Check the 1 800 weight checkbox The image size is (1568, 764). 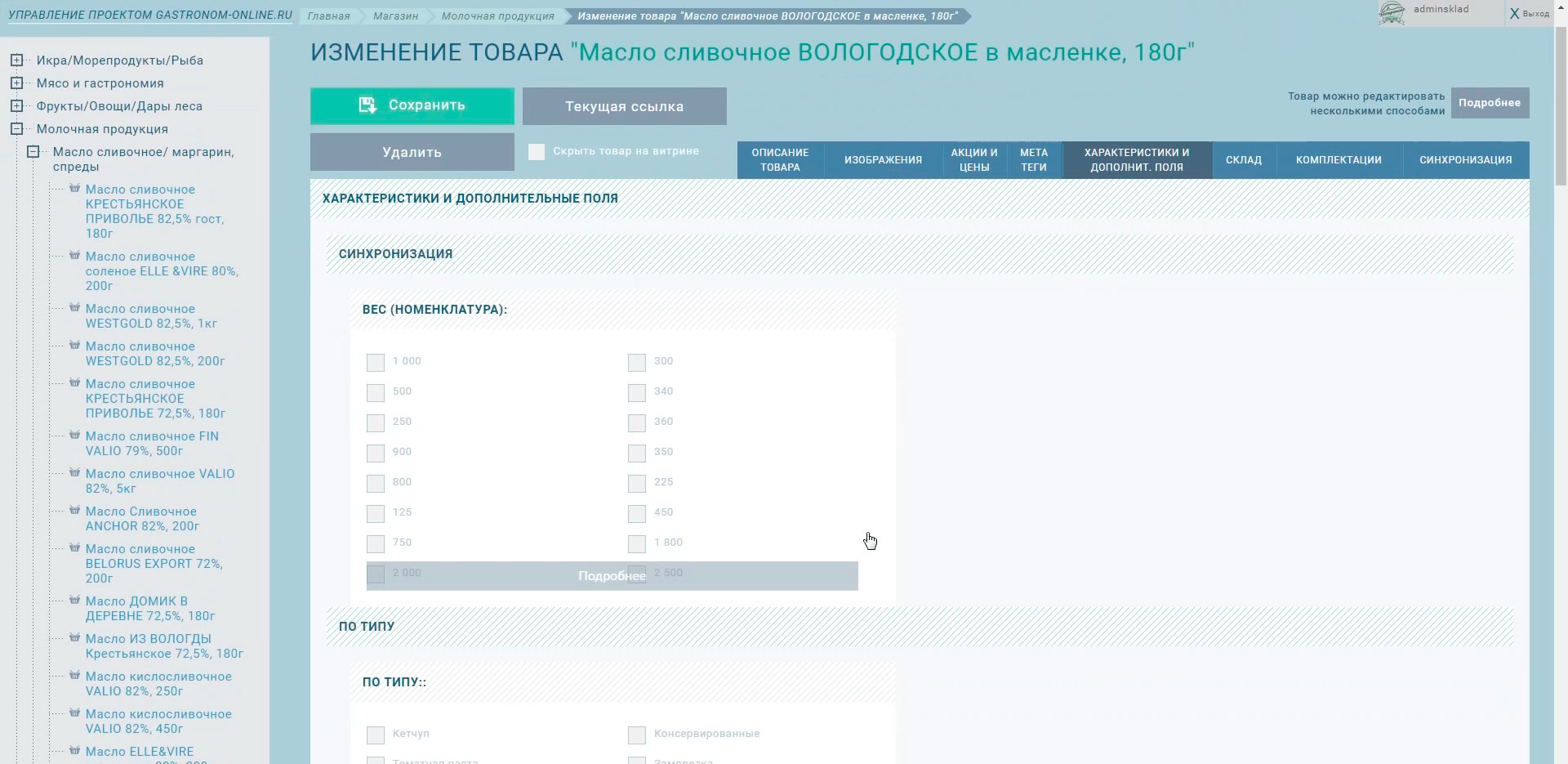click(637, 543)
